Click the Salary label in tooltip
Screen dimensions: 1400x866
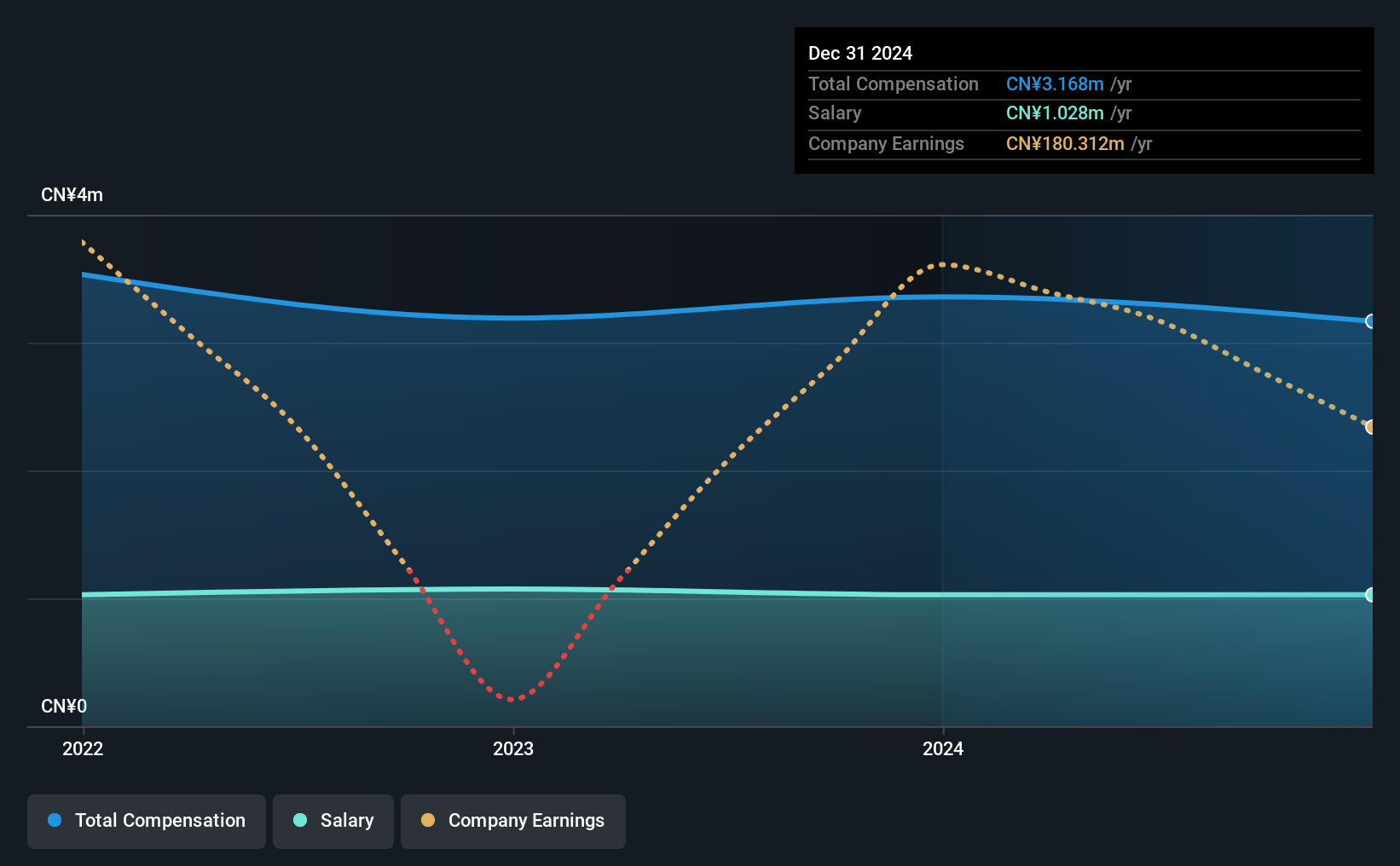(x=835, y=113)
